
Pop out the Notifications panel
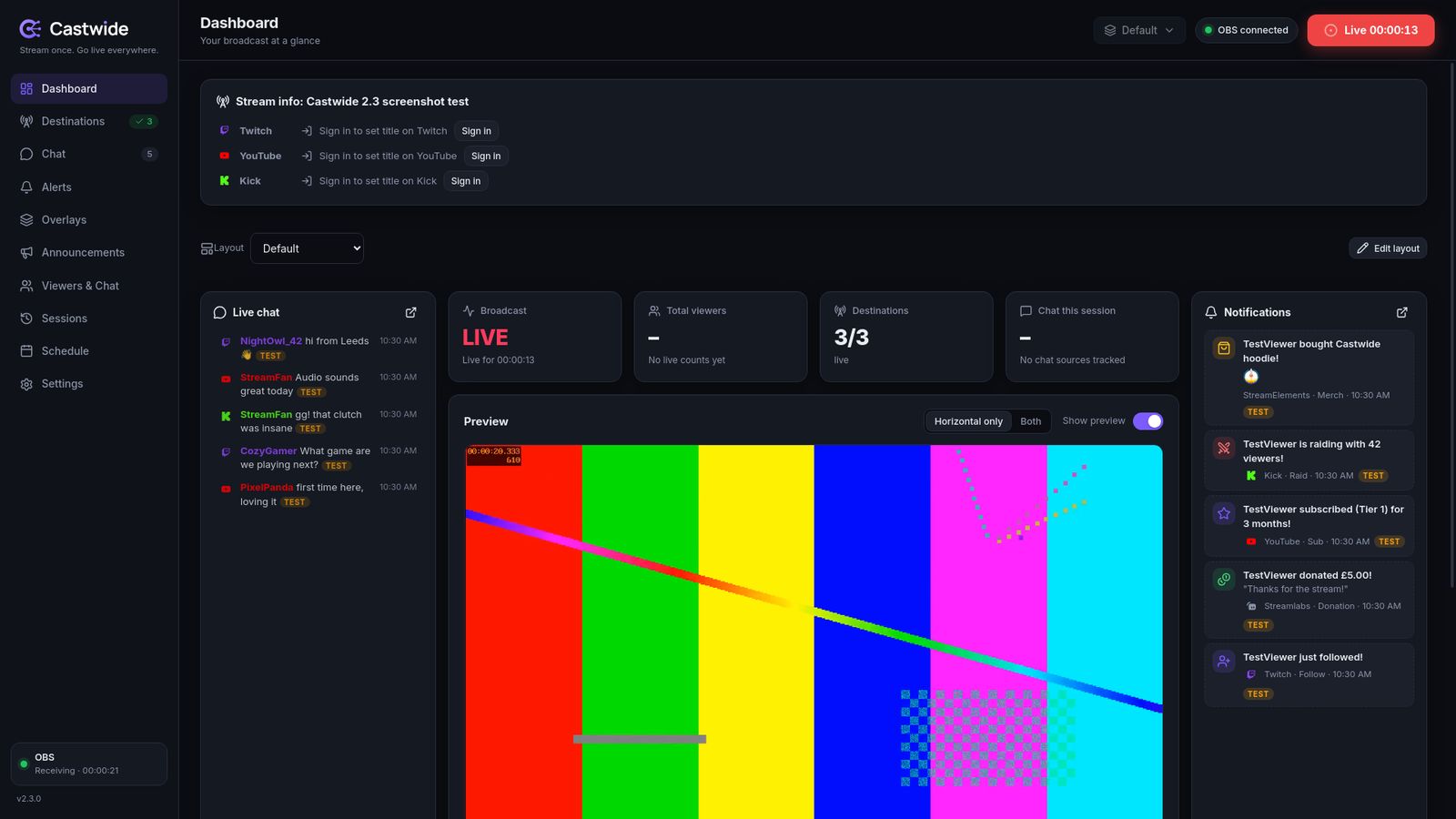click(1401, 312)
